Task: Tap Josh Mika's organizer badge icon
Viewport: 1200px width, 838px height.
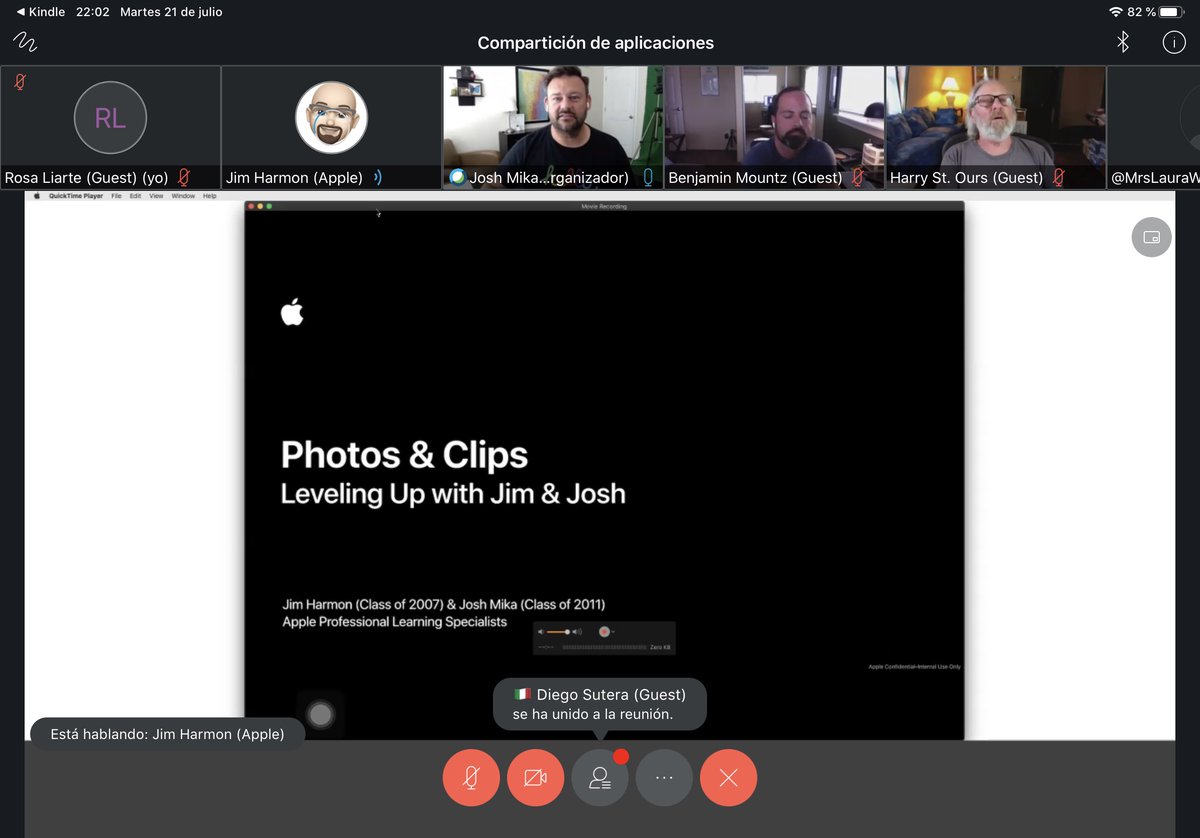Action: 457,178
